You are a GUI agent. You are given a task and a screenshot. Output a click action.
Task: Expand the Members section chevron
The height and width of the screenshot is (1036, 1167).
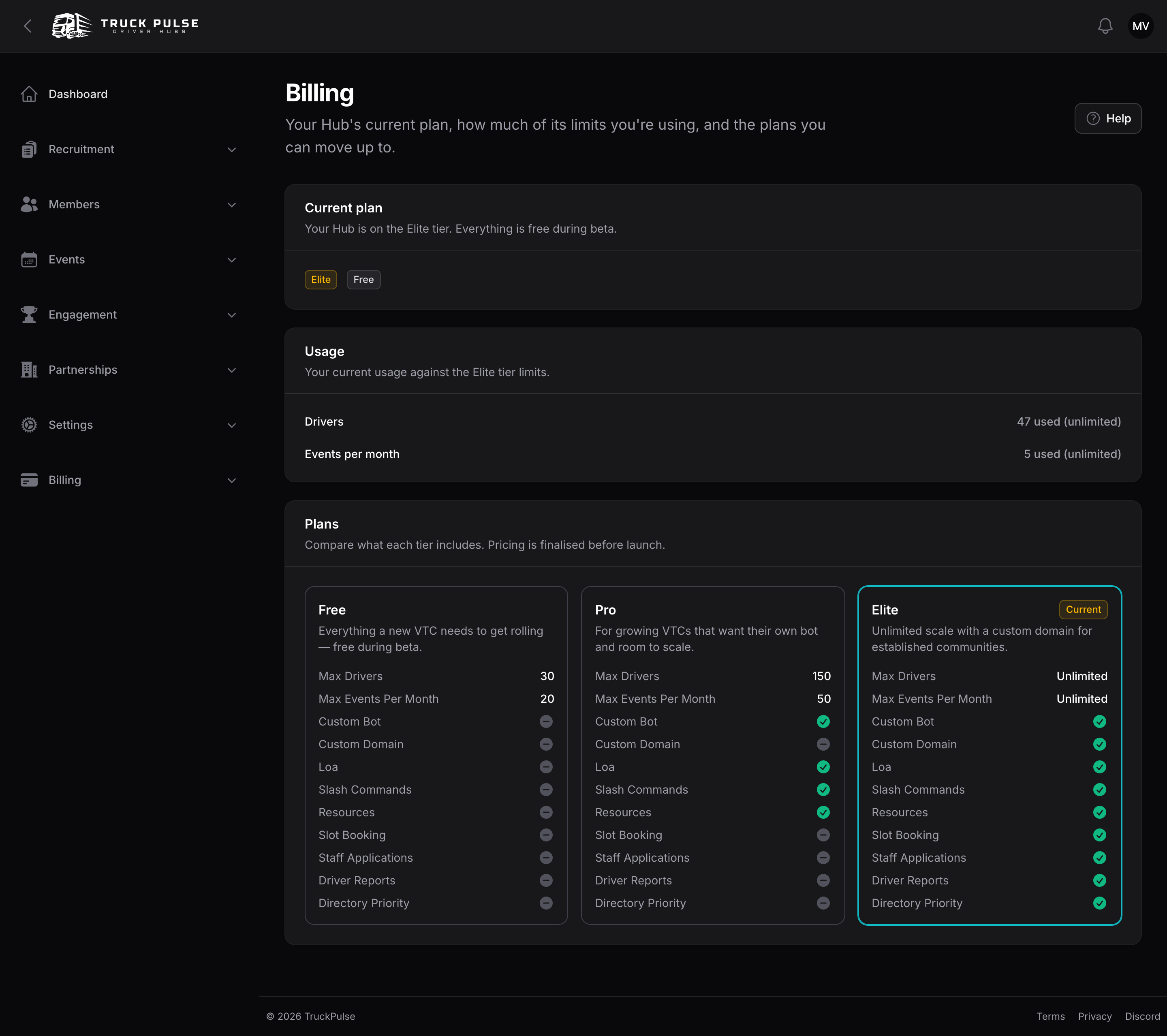(232, 204)
